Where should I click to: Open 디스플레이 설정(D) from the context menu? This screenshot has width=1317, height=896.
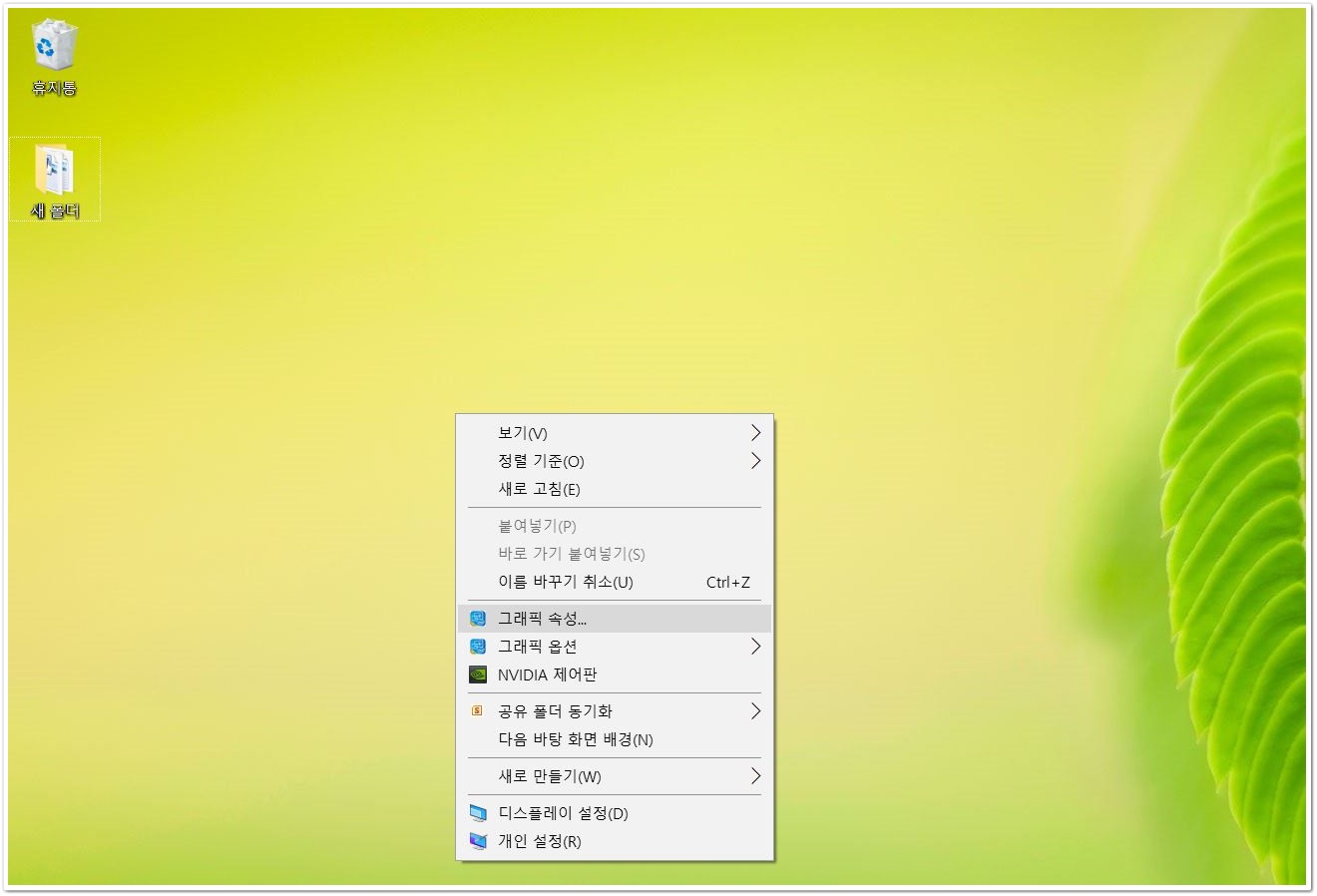coord(615,813)
